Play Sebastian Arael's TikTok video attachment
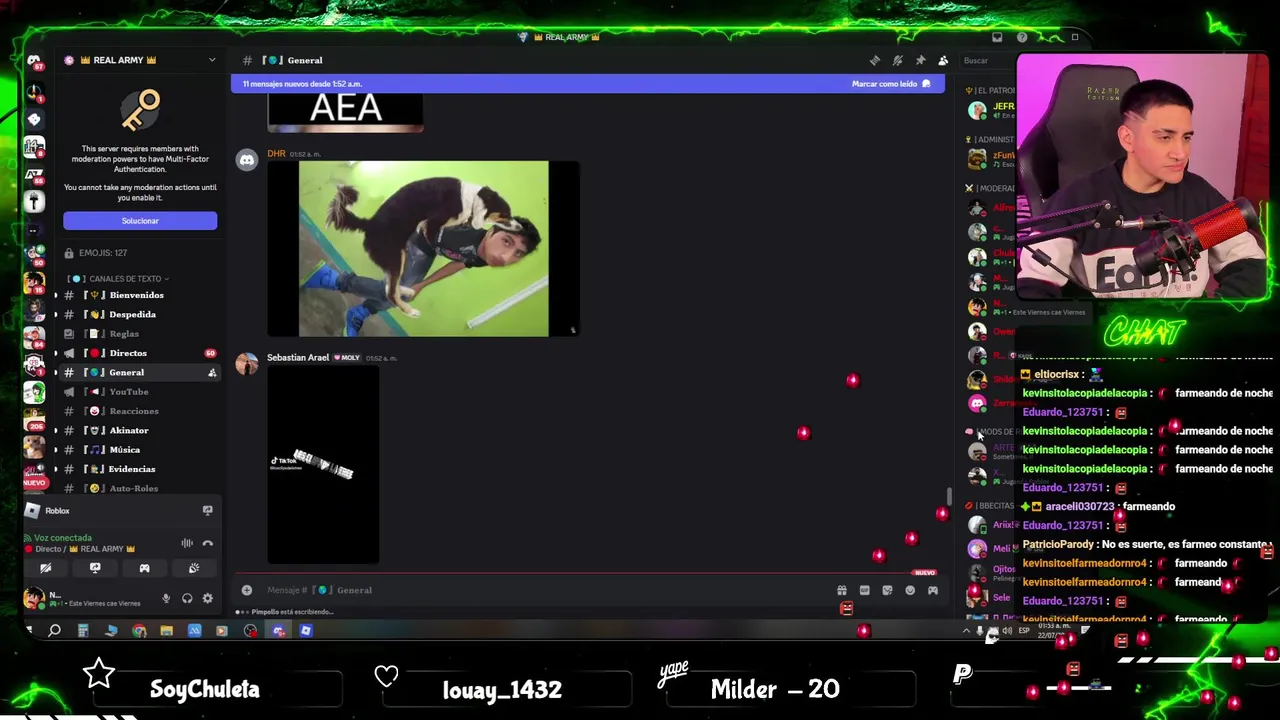The height and width of the screenshot is (720, 1280). 323,466
